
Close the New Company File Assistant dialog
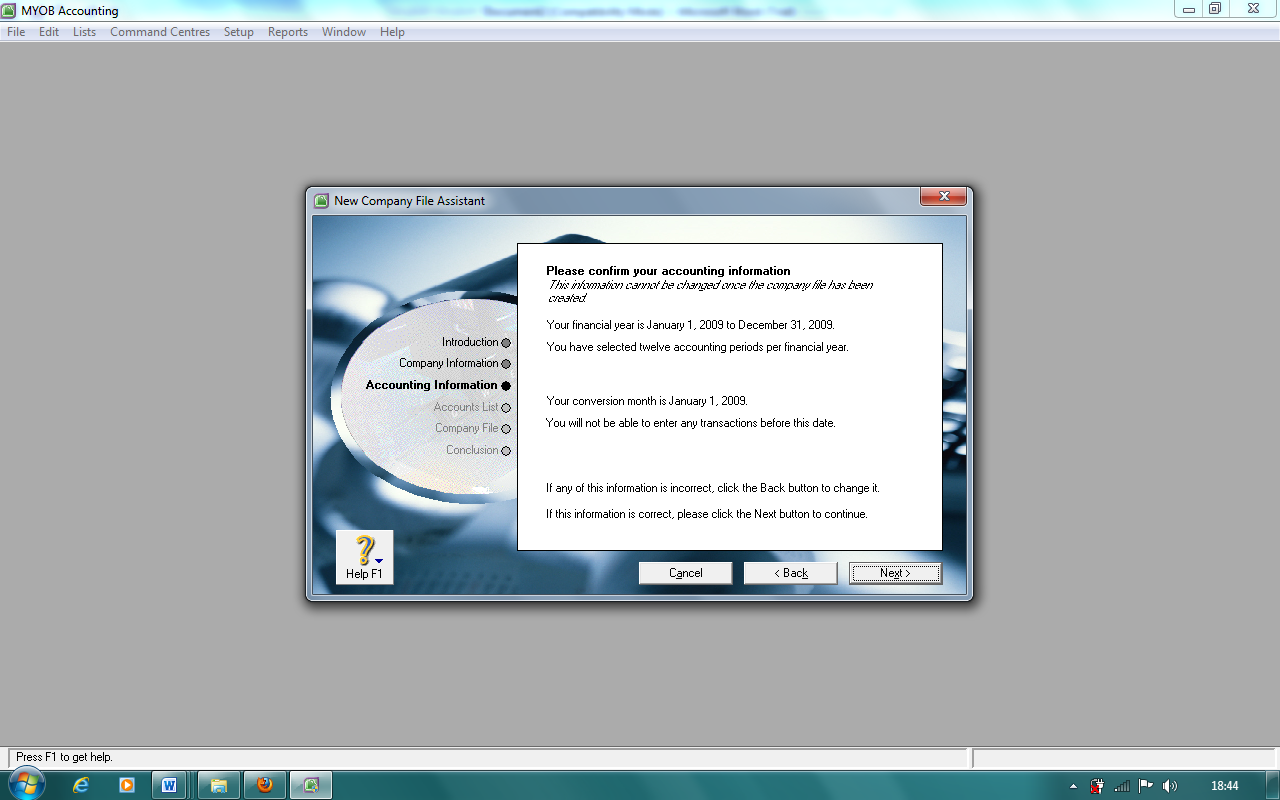click(943, 197)
